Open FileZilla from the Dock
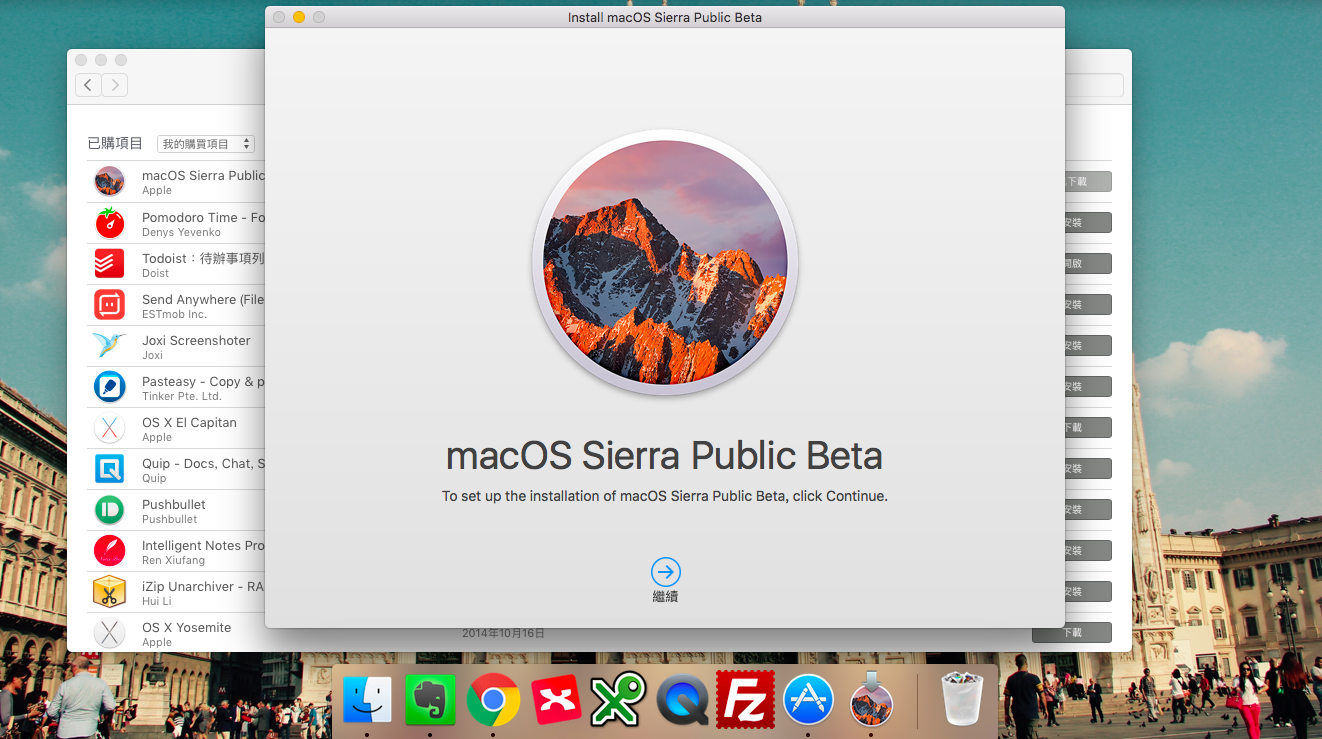Image resolution: width=1322 pixels, height=739 pixels. point(745,699)
